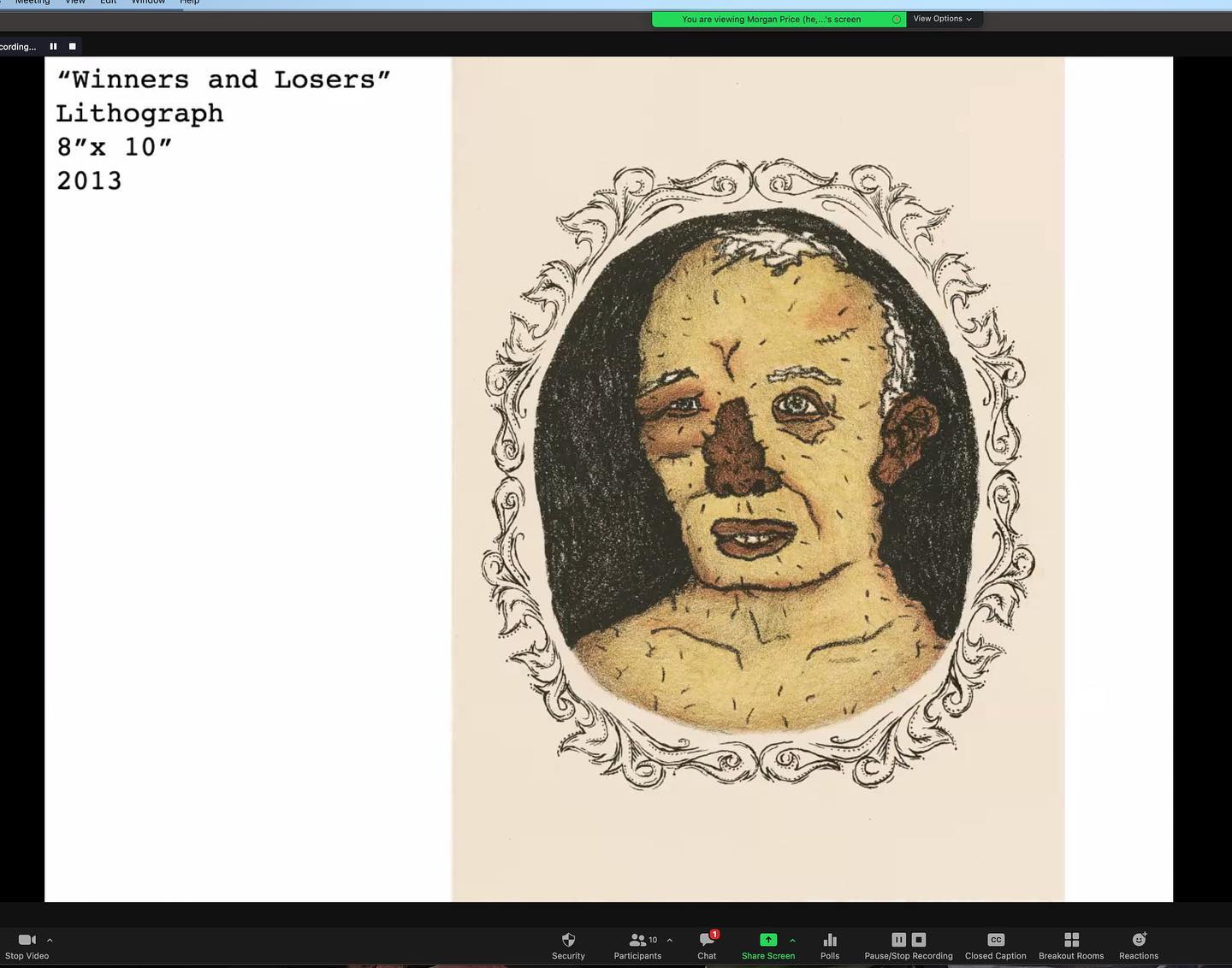This screenshot has height=968, width=1232.
Task: Pause recording from top-left indicator
Action: [x=53, y=46]
